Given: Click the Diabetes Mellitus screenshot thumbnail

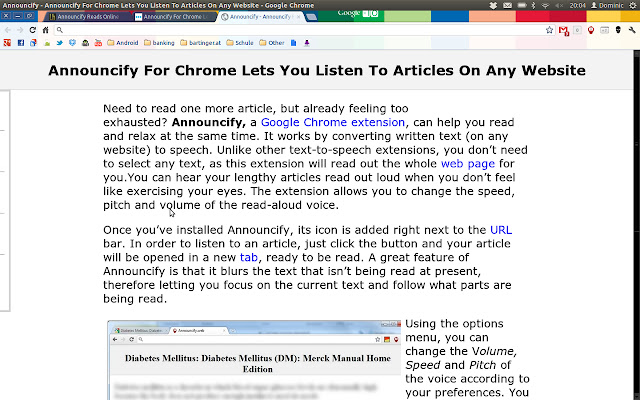Looking at the screenshot, I should (254, 360).
